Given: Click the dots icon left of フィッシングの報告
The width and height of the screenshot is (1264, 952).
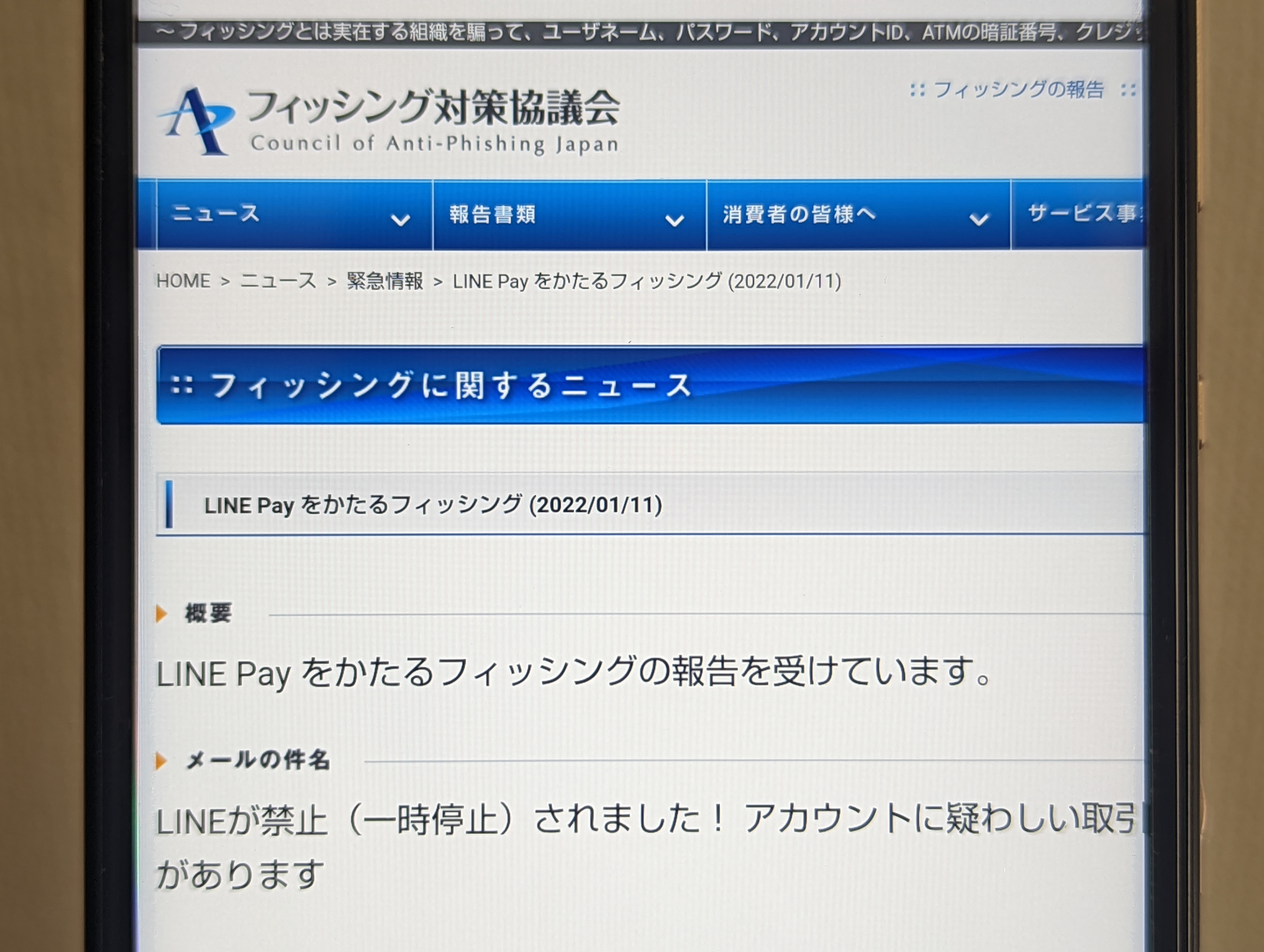Looking at the screenshot, I should 917,90.
